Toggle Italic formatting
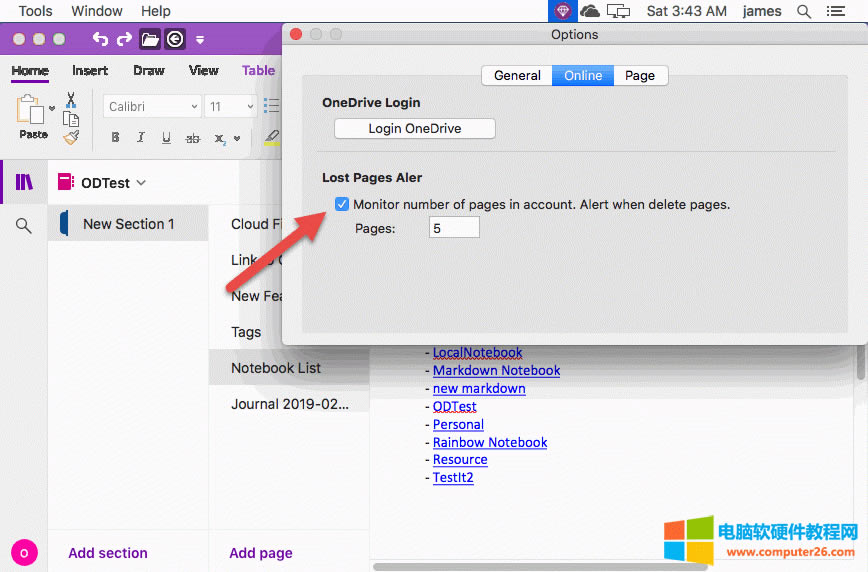The image size is (868, 572). (x=140, y=138)
